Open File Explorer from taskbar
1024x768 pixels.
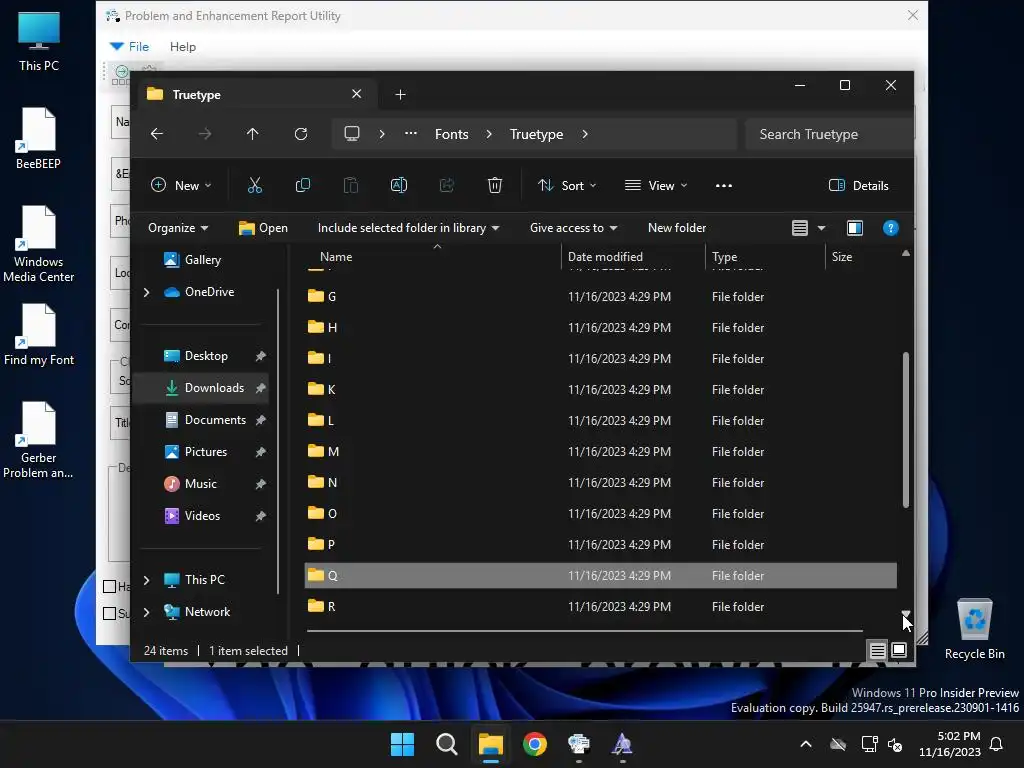coord(490,744)
